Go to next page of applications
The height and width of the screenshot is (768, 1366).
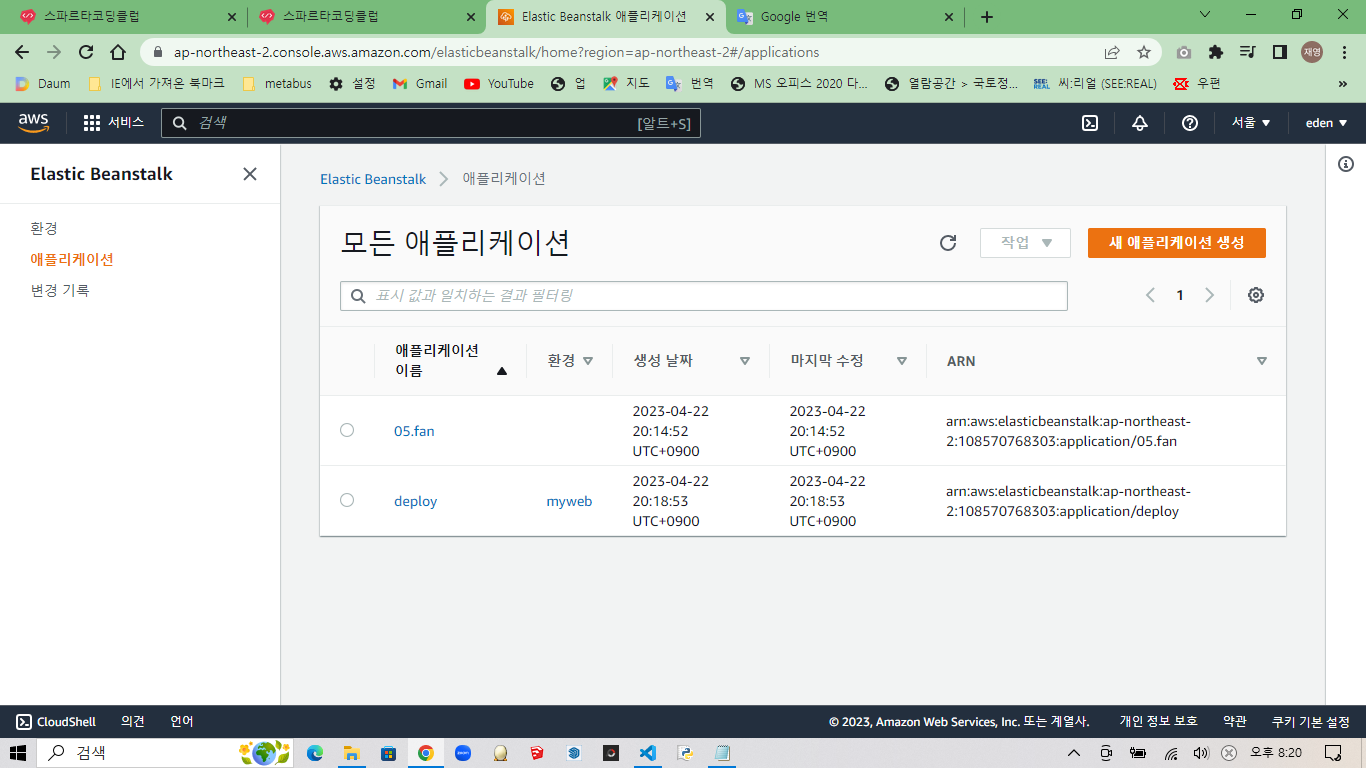1209,295
